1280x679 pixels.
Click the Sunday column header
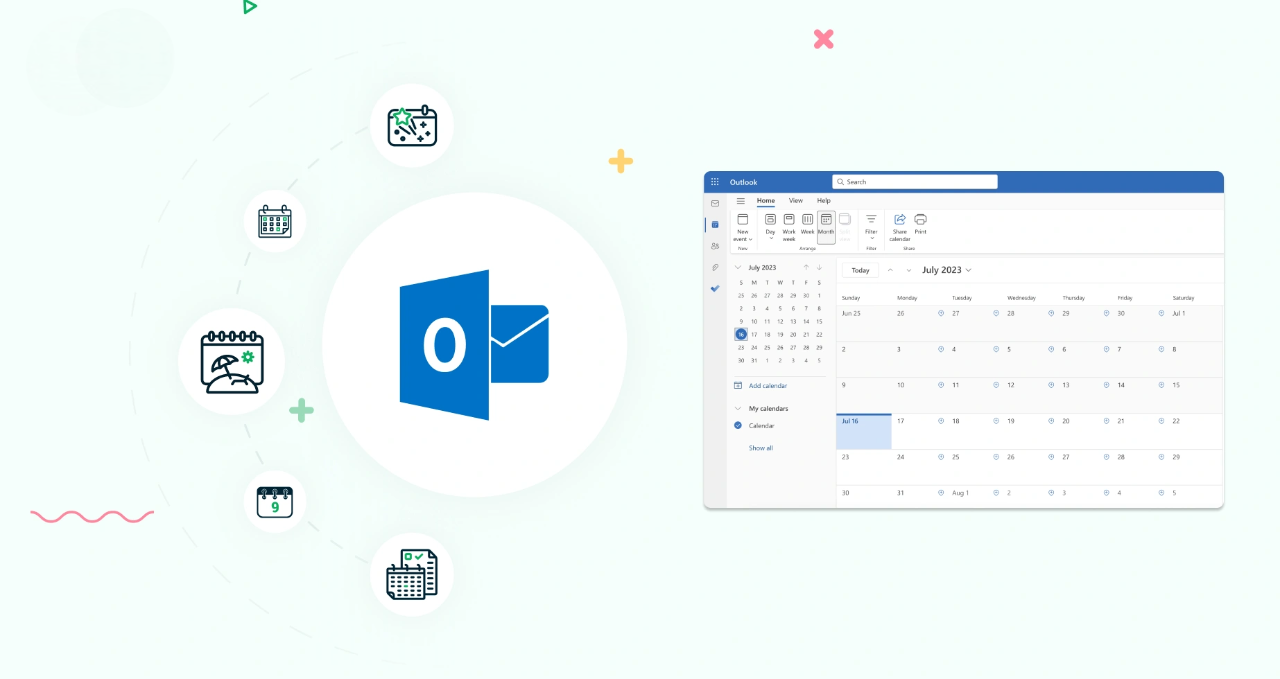851,297
